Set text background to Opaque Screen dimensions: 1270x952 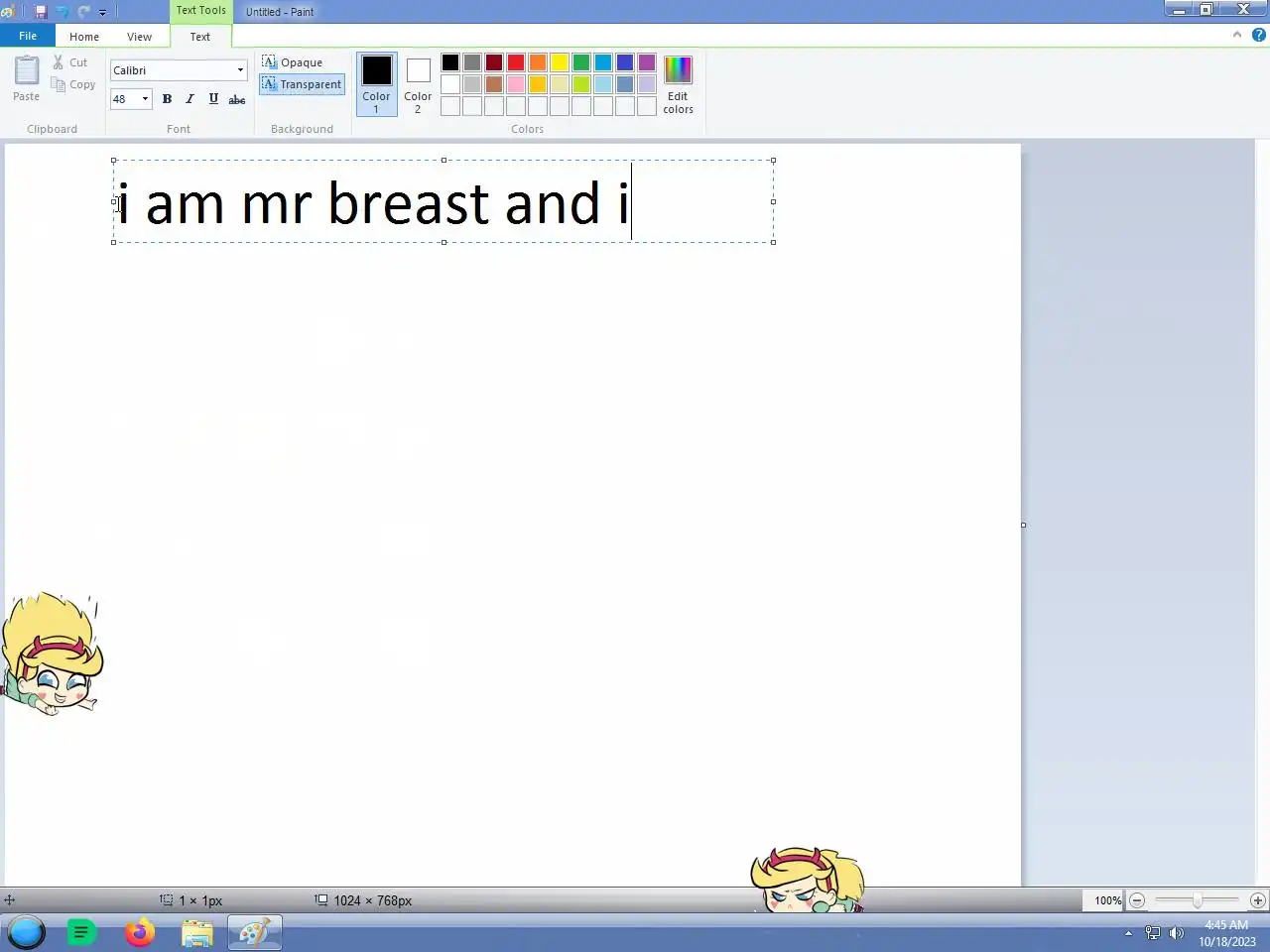(x=293, y=62)
